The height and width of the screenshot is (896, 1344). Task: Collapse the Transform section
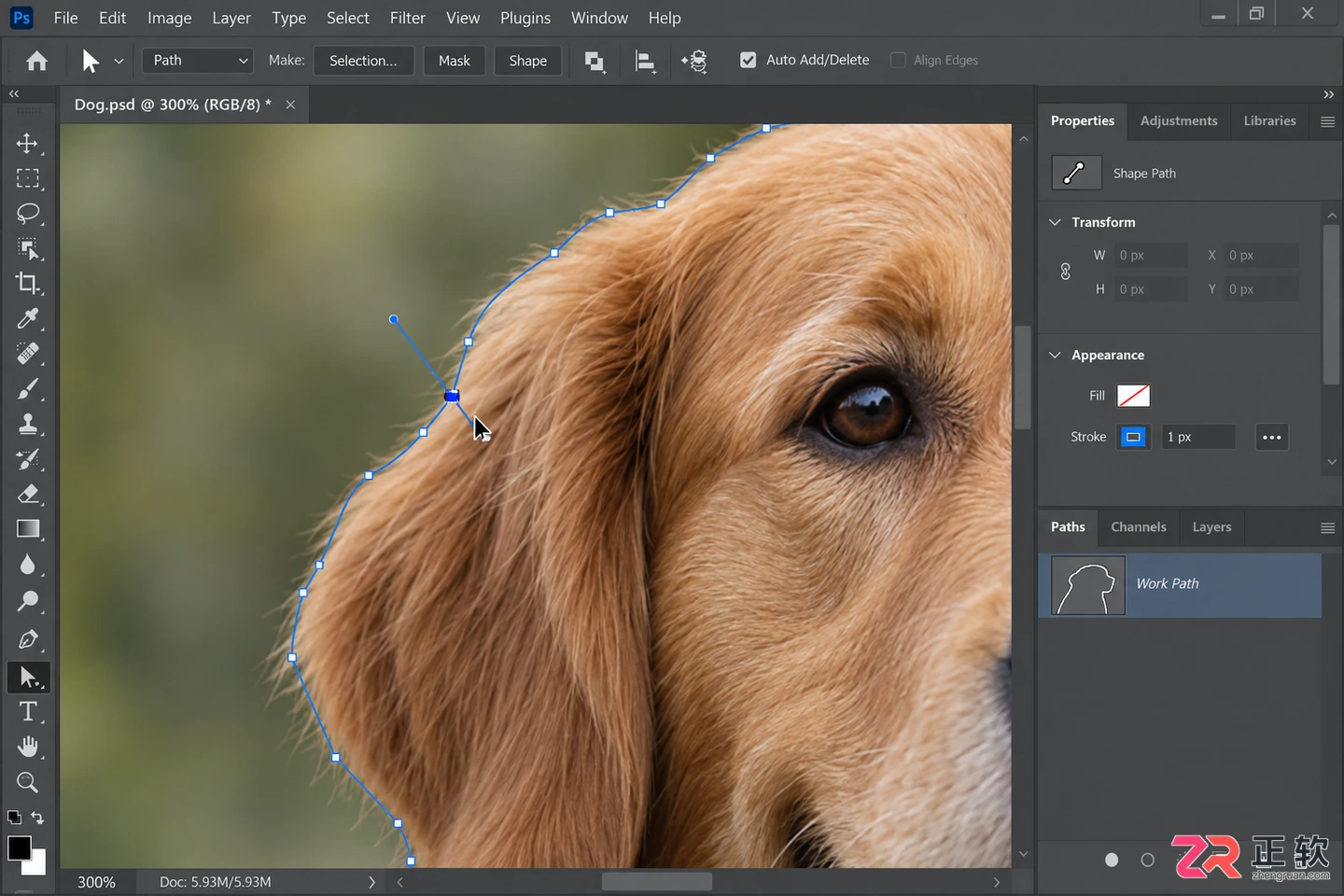(x=1055, y=222)
